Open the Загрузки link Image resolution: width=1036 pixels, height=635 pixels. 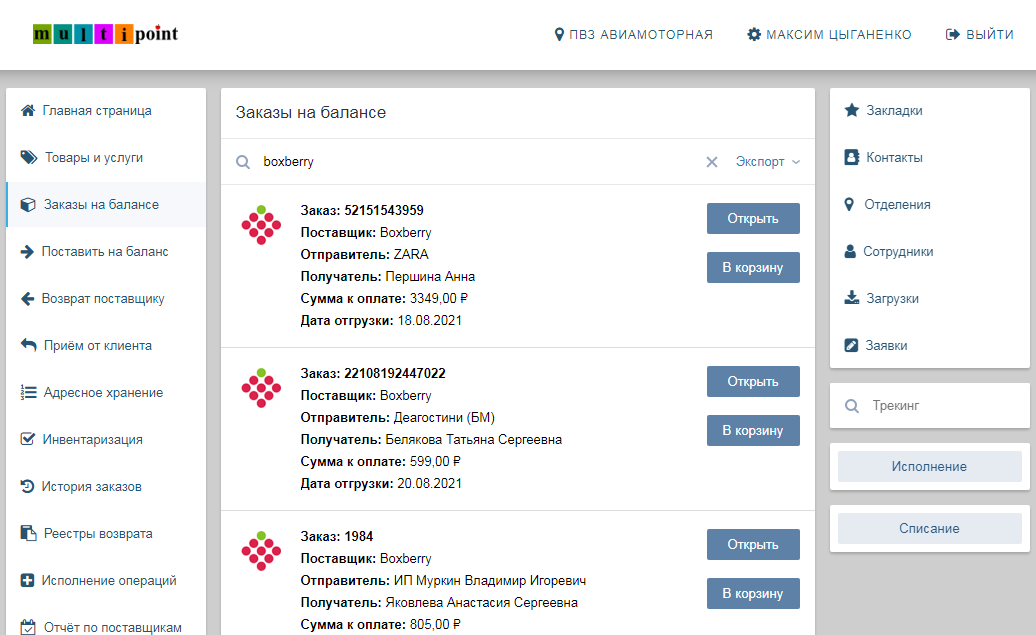point(930,298)
